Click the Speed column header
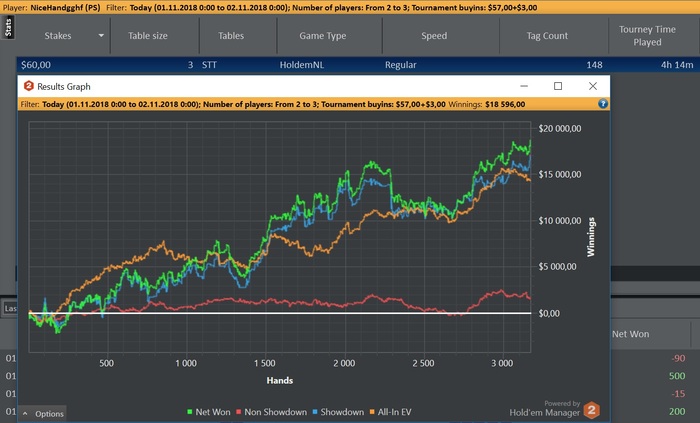Viewport: 700px width, 423px height. [x=434, y=36]
